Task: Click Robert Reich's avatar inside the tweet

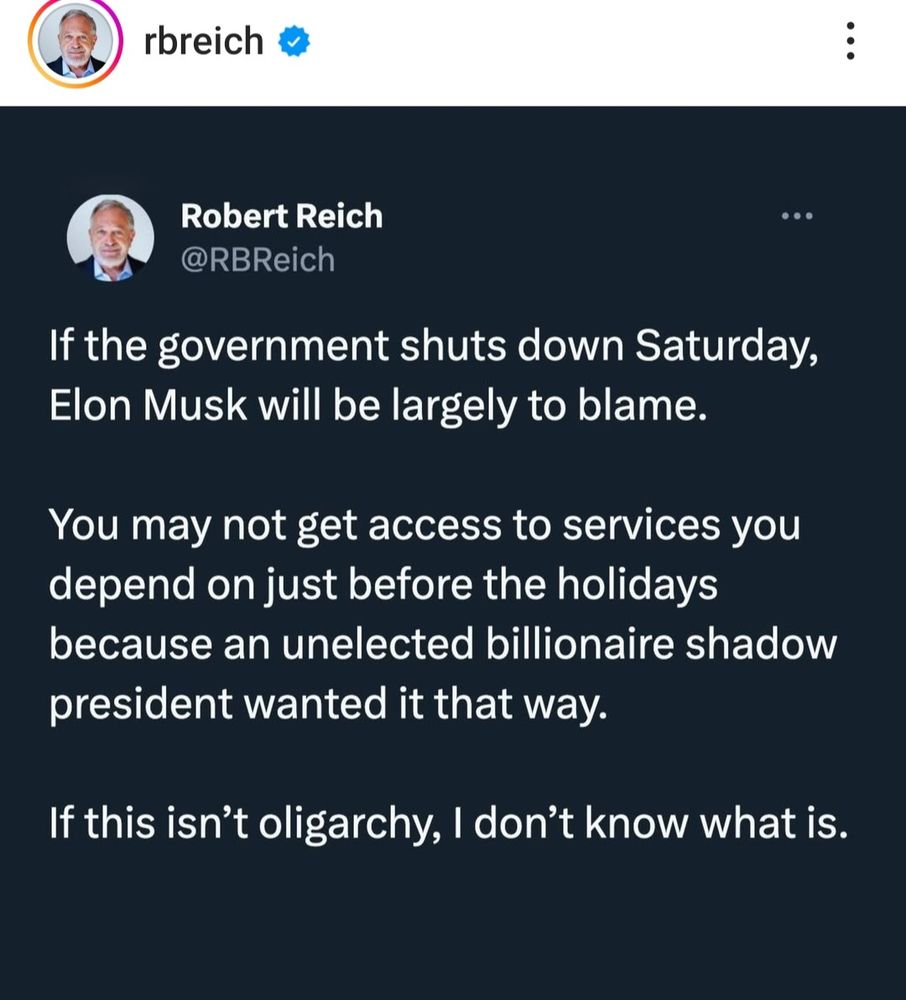Action: pos(110,240)
